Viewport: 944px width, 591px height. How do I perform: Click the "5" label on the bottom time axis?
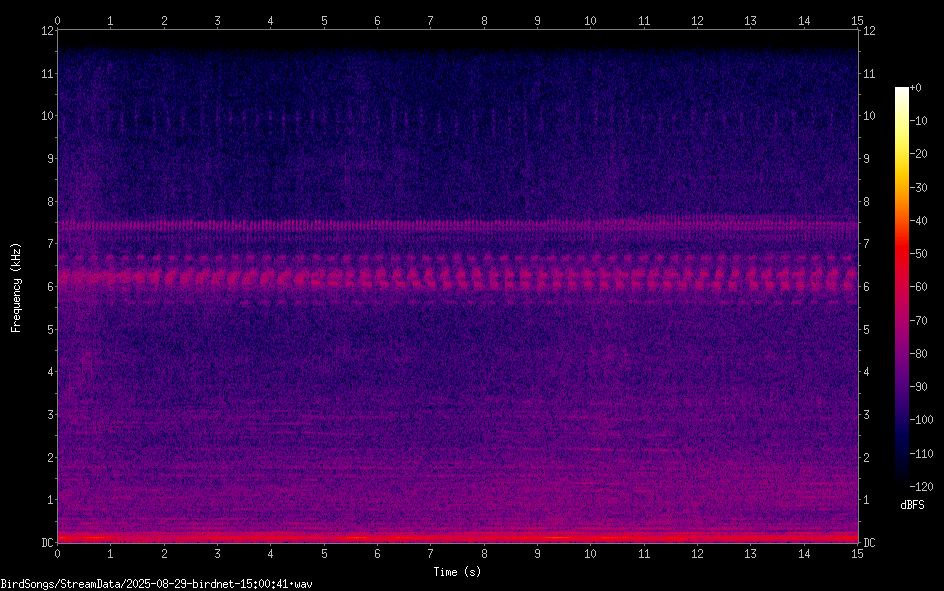(x=324, y=554)
